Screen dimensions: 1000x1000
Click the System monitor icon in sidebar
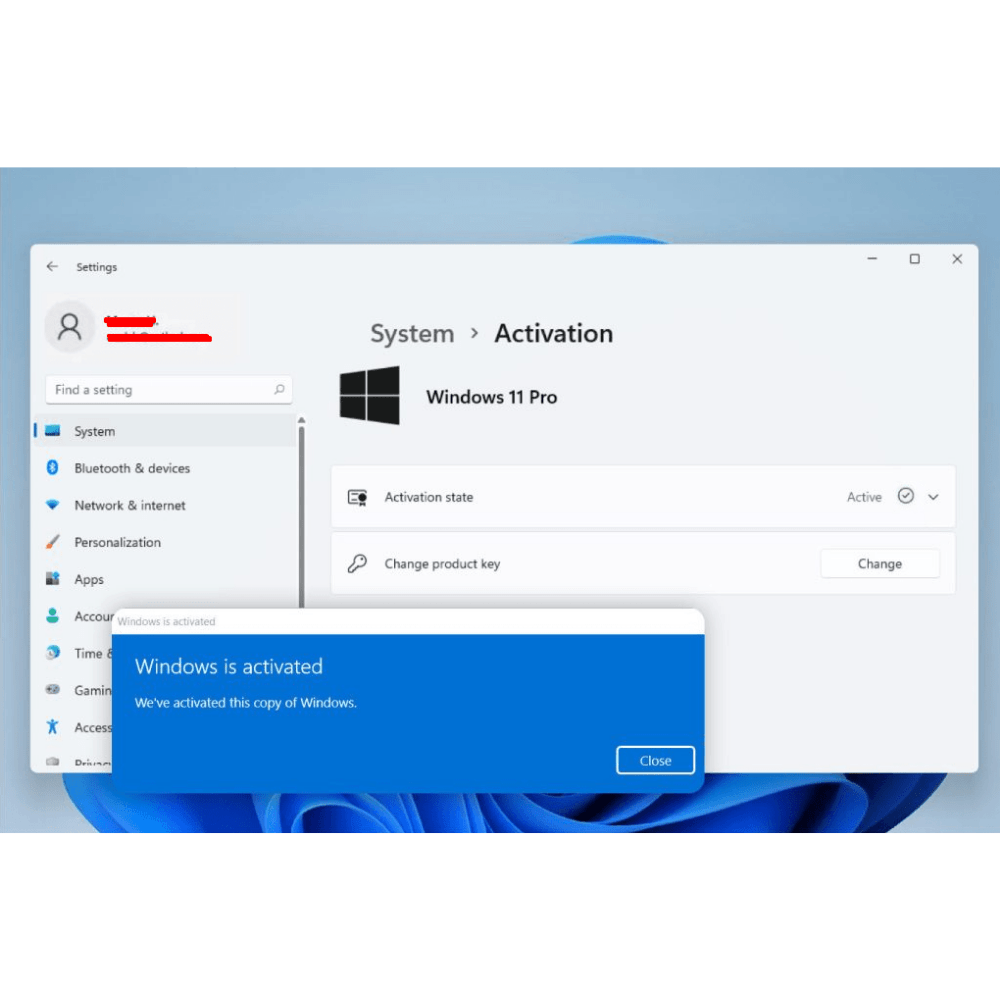(53, 430)
